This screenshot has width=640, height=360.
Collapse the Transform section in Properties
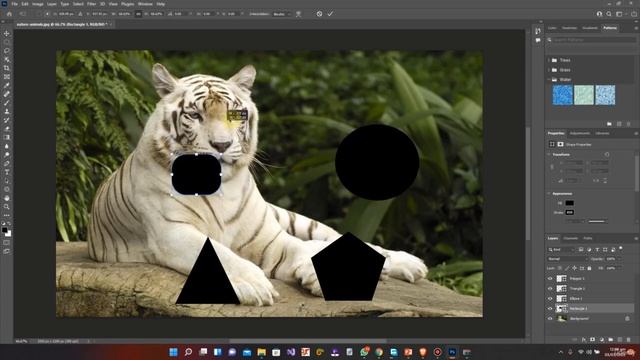point(549,155)
